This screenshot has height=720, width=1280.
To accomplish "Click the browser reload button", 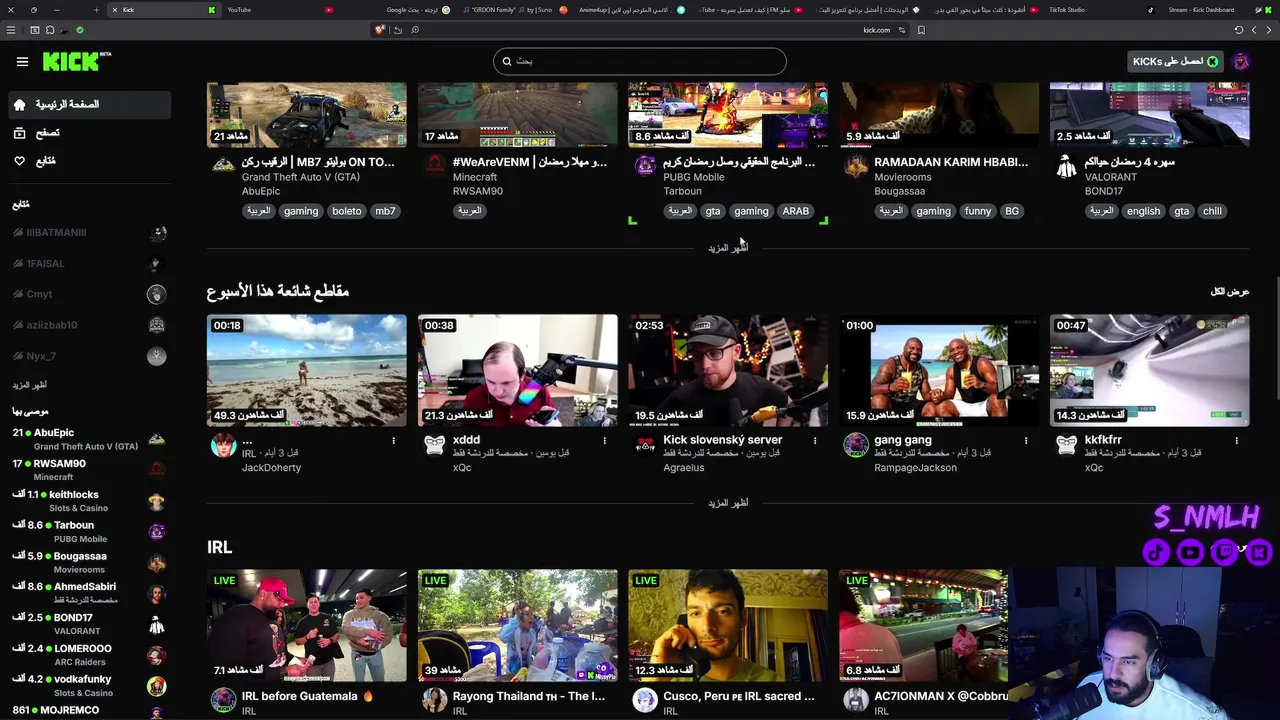I will 1239,30.
